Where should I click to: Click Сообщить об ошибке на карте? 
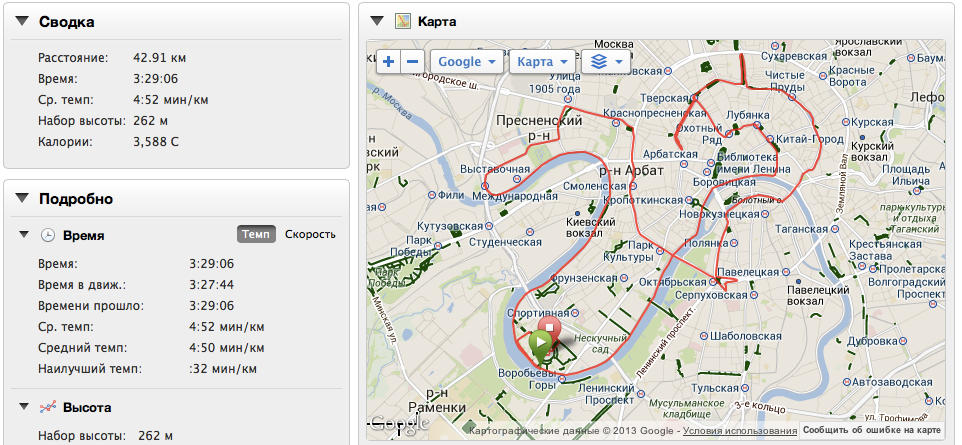pyautogui.click(x=871, y=430)
